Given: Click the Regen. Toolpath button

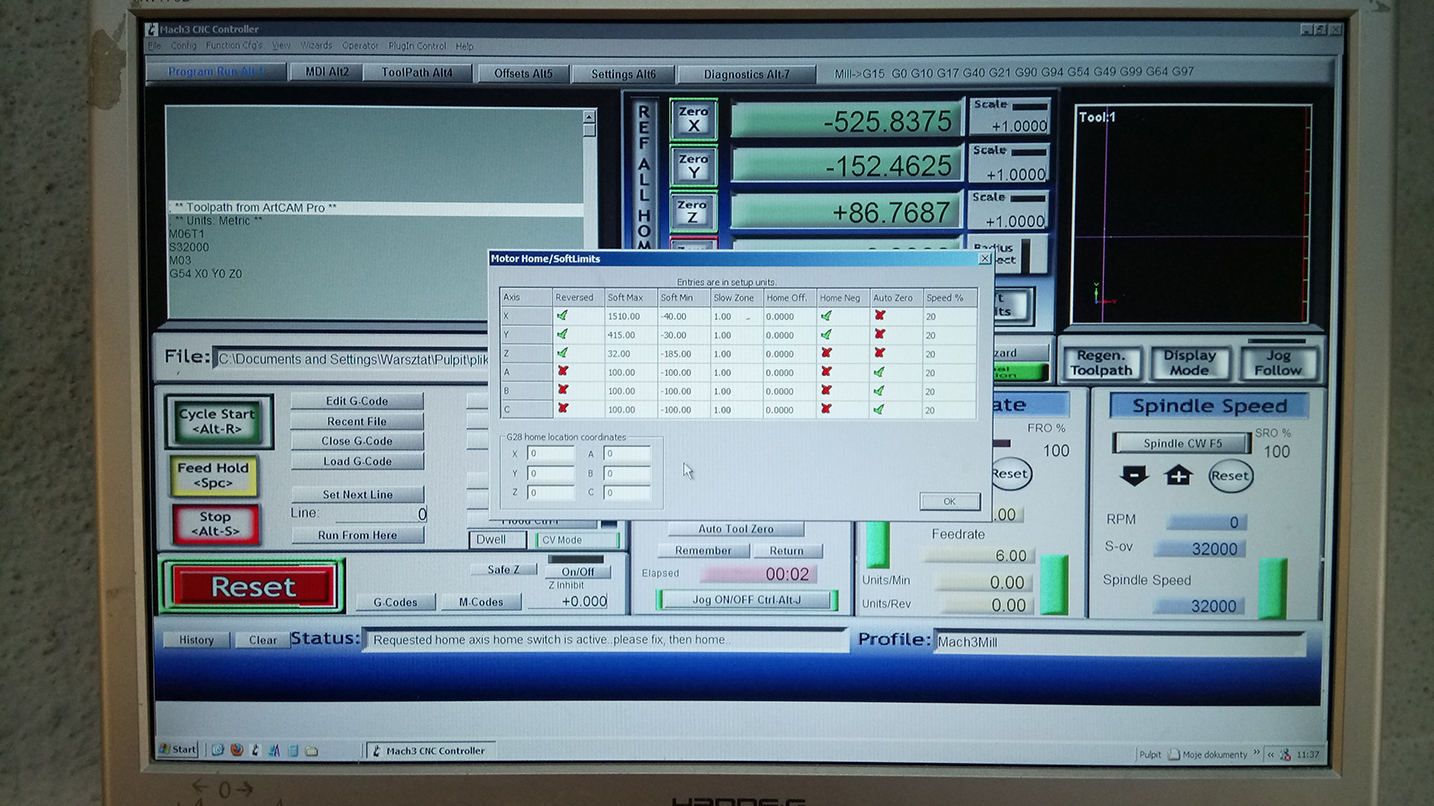Looking at the screenshot, I should point(1101,363).
